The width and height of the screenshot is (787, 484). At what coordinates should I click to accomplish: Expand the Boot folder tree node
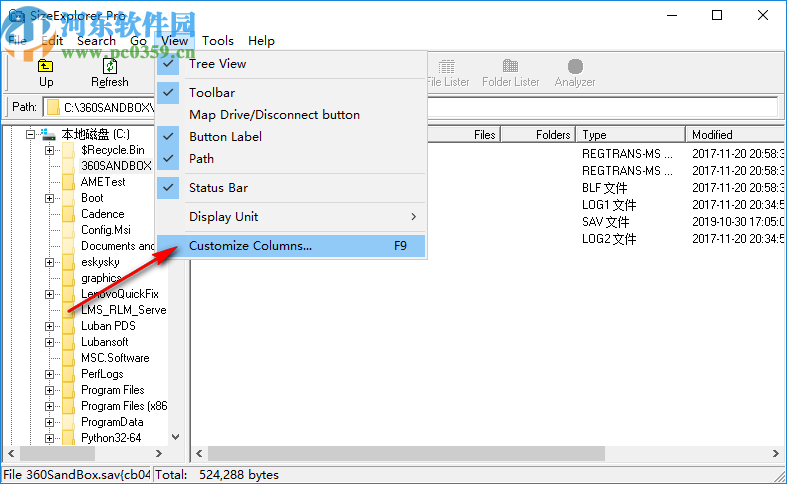[49, 198]
